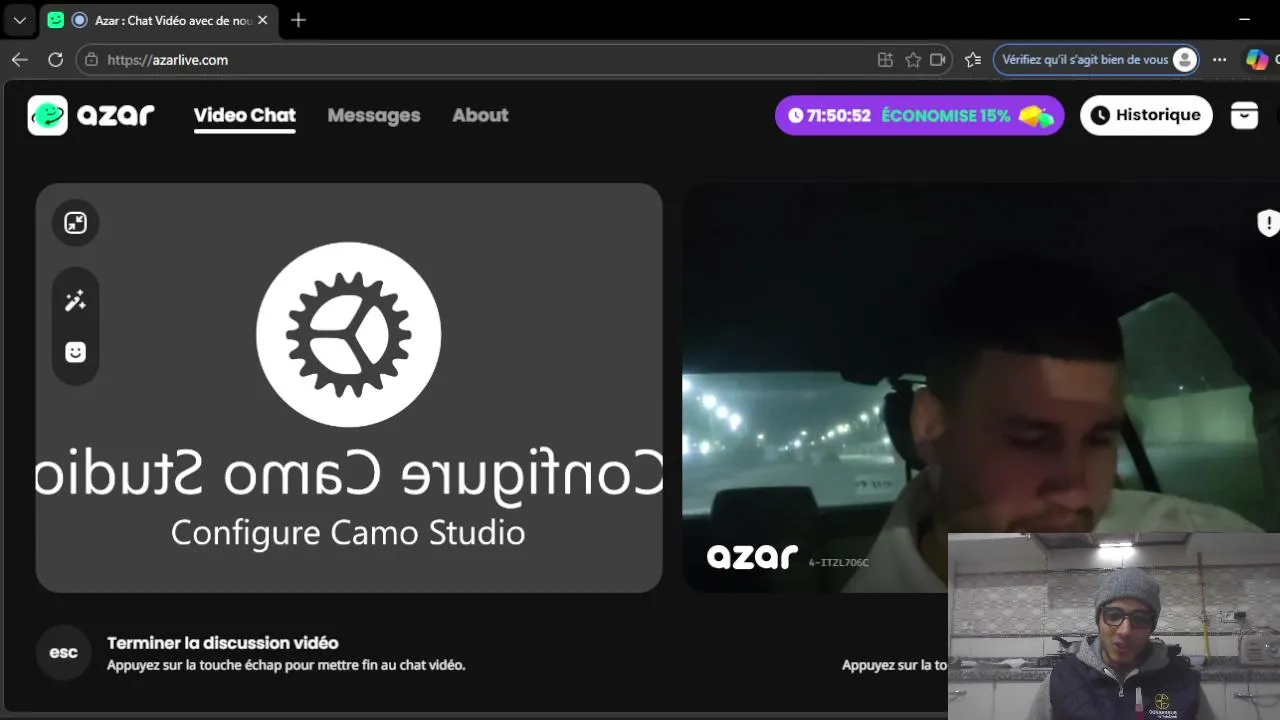
Task: Bookmark the page with the star icon
Action: pyautogui.click(x=913, y=60)
